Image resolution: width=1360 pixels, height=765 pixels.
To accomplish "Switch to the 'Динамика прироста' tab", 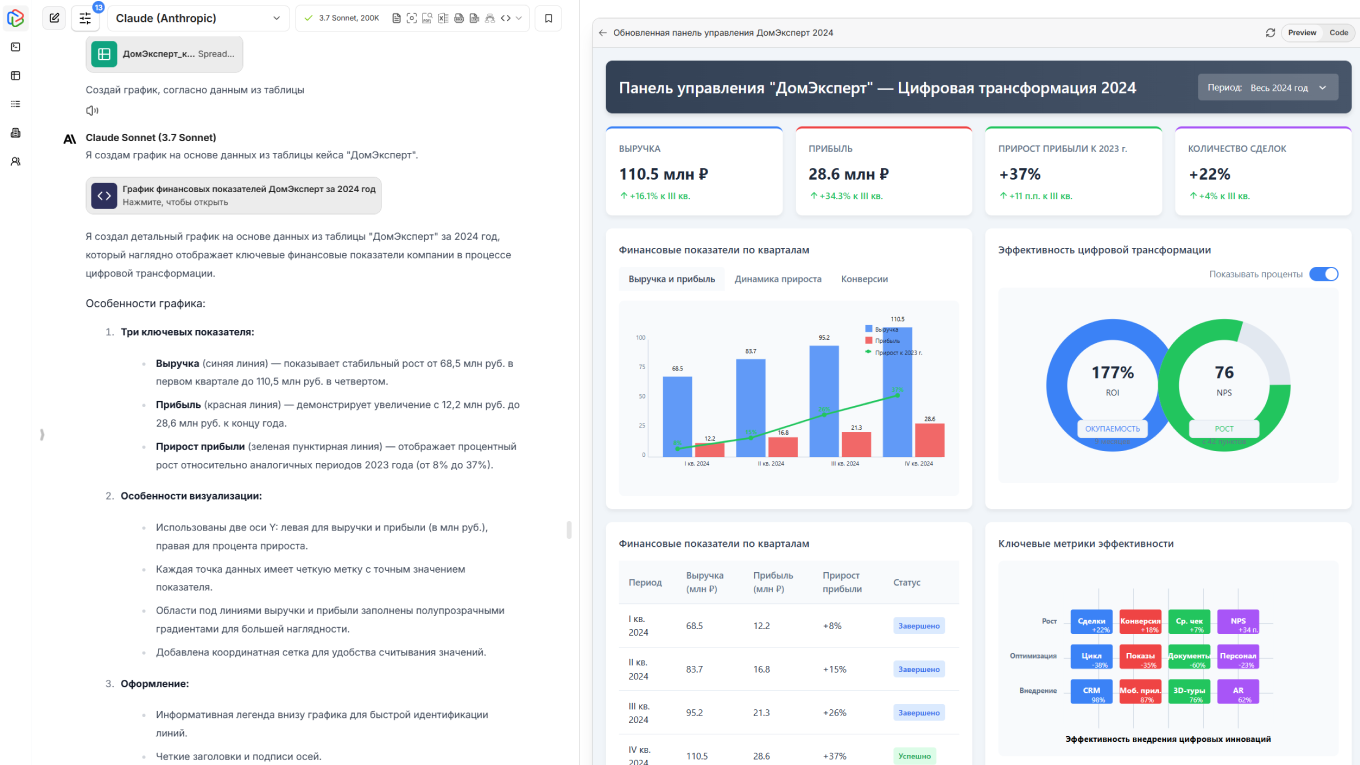I will pyautogui.click(x=778, y=279).
